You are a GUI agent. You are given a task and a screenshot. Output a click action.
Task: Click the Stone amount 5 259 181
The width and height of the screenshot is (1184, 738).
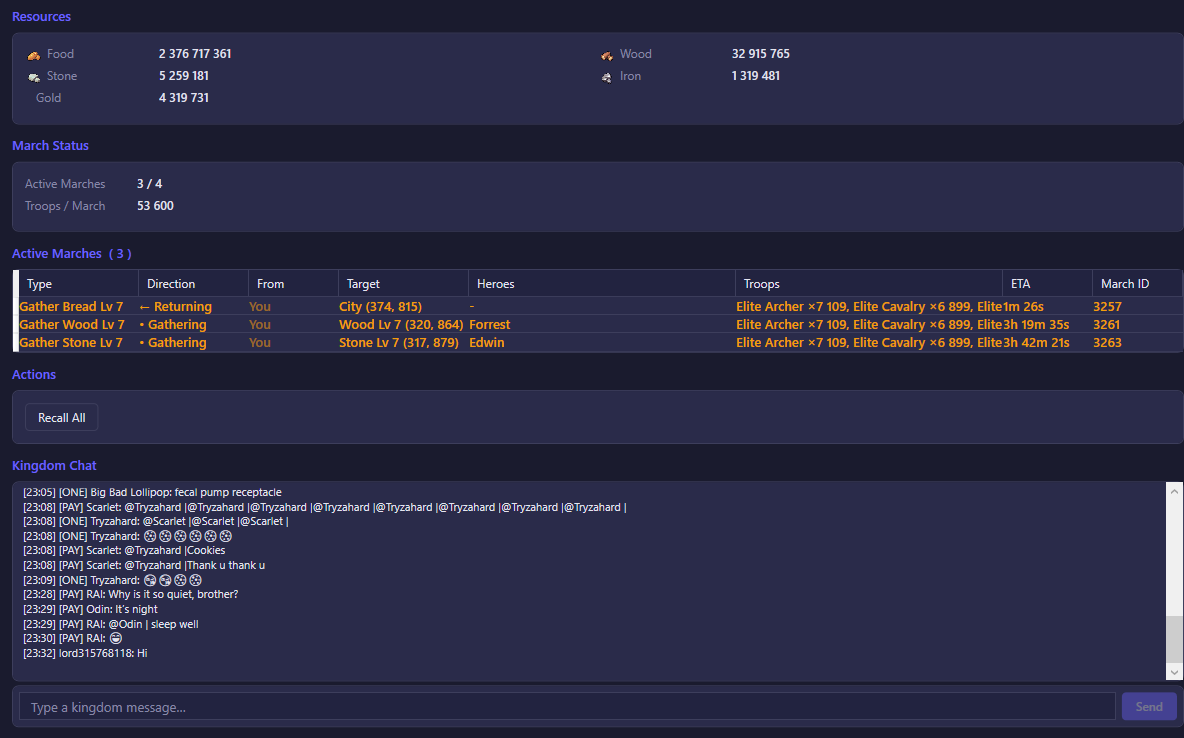click(183, 76)
